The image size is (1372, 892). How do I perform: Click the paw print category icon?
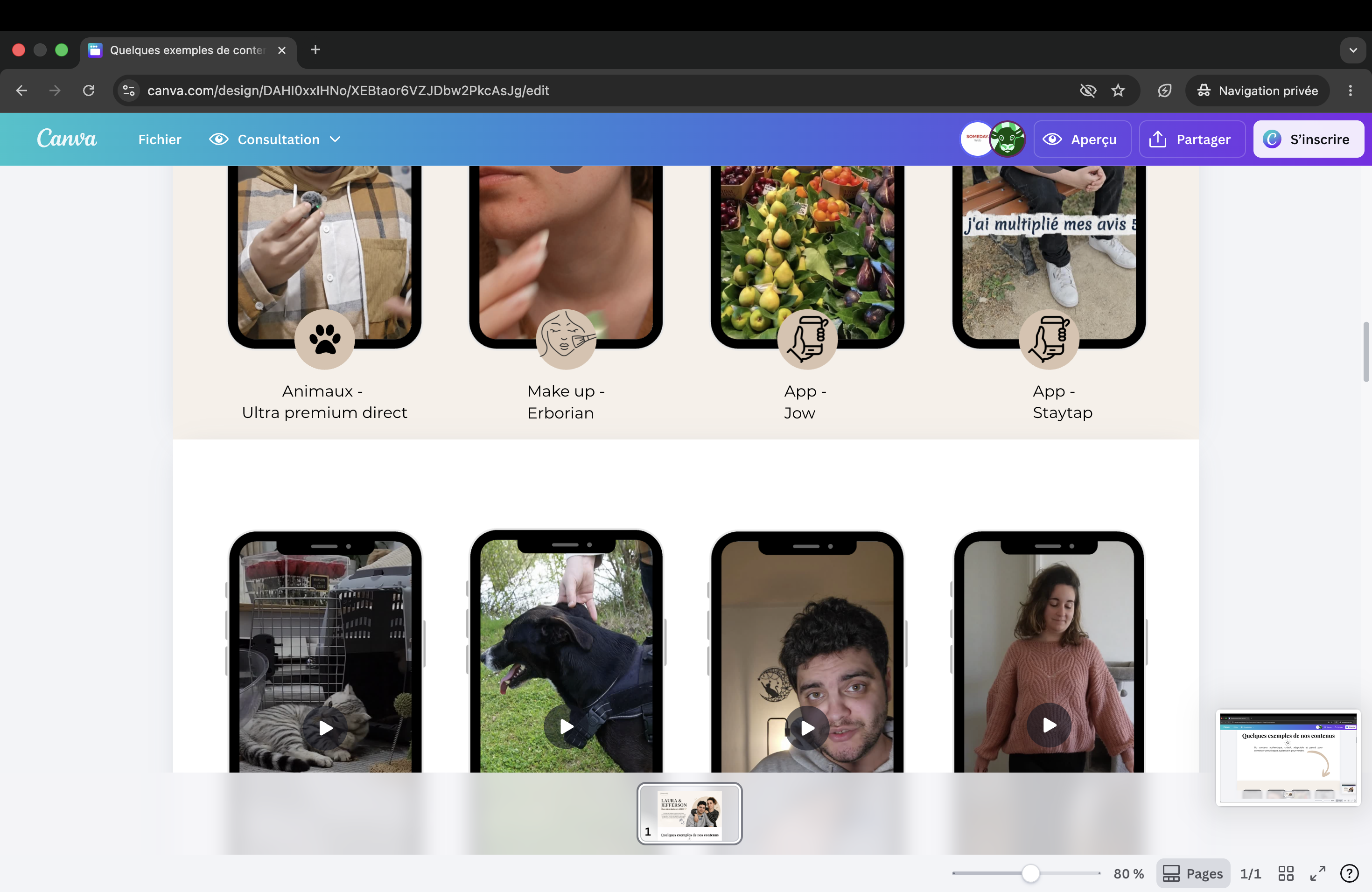coord(324,339)
